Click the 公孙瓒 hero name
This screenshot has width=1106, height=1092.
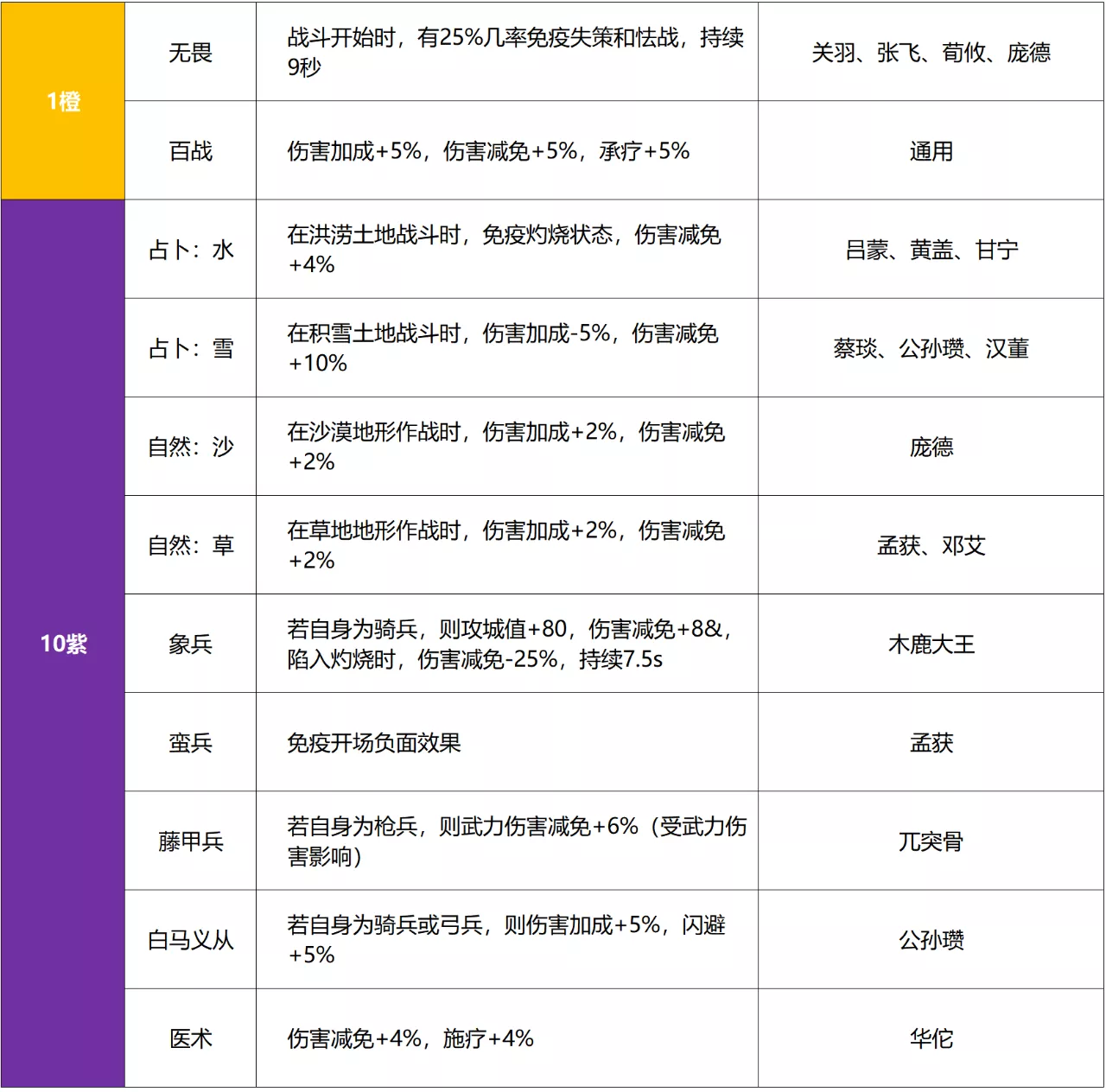[x=931, y=939]
